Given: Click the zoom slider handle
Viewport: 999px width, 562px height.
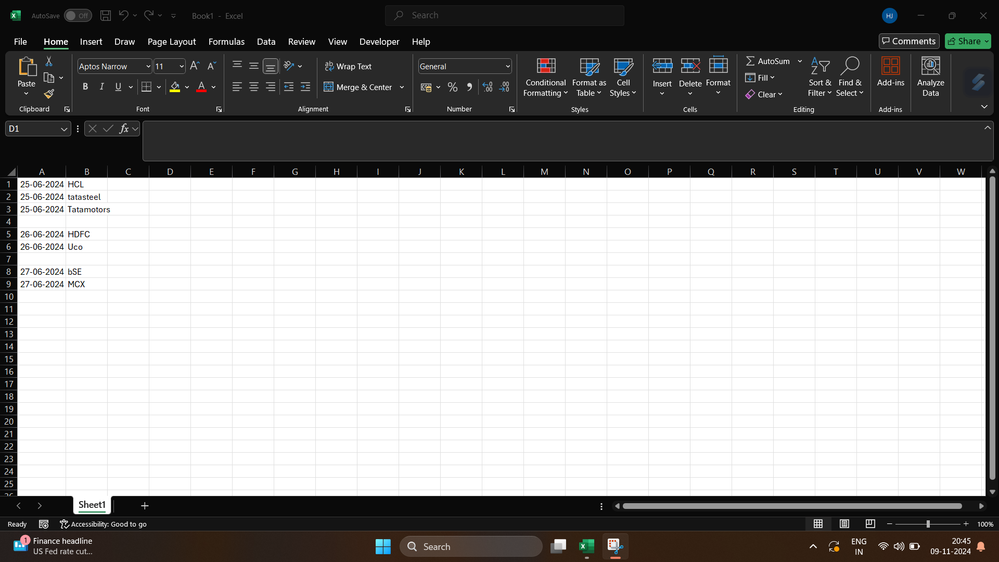Looking at the screenshot, I should point(928,524).
